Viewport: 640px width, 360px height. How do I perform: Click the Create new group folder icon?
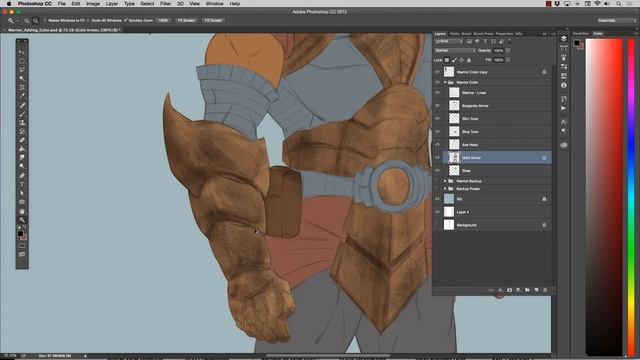coord(527,290)
